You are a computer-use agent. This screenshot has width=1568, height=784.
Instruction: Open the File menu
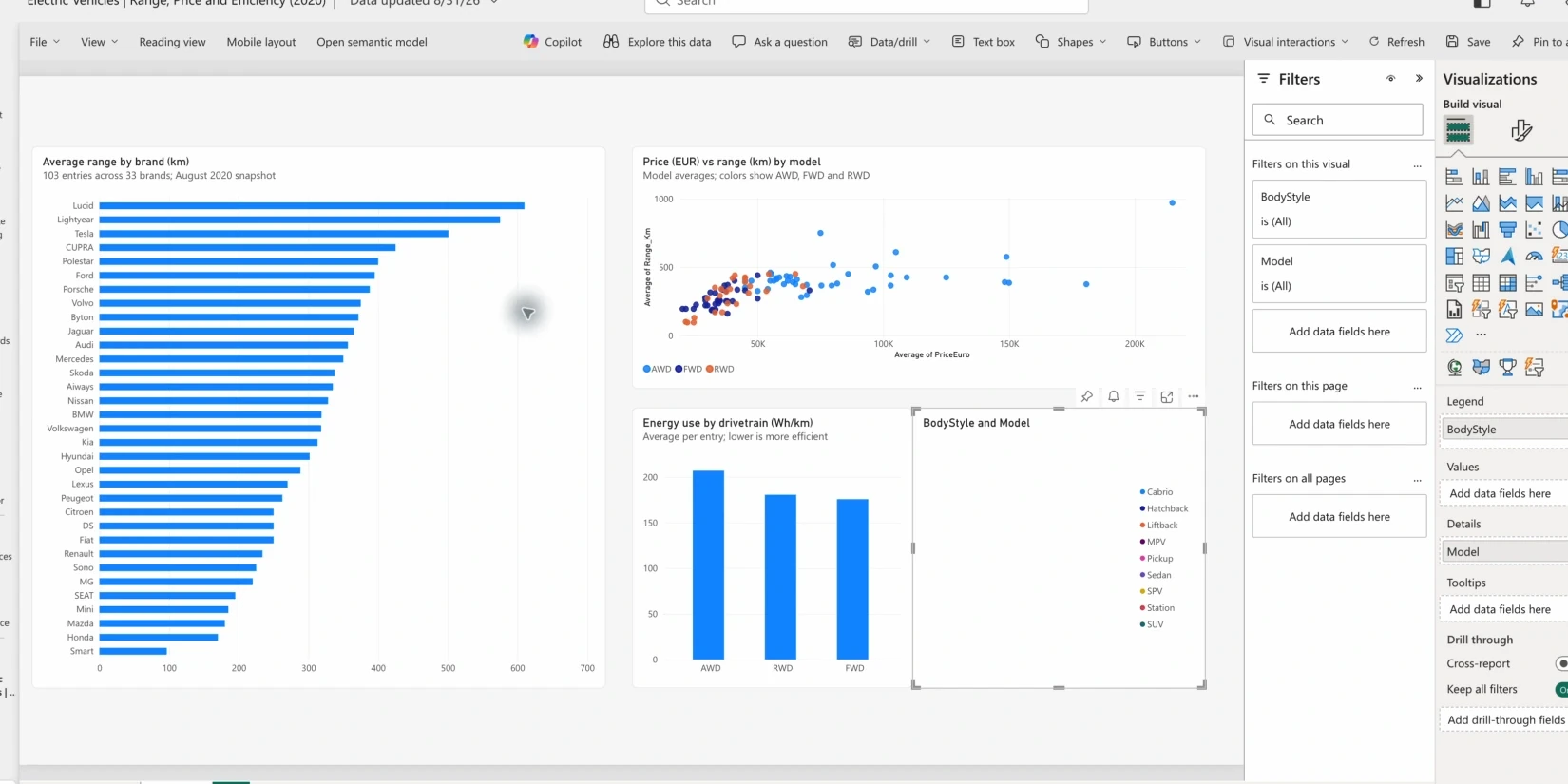45,42
